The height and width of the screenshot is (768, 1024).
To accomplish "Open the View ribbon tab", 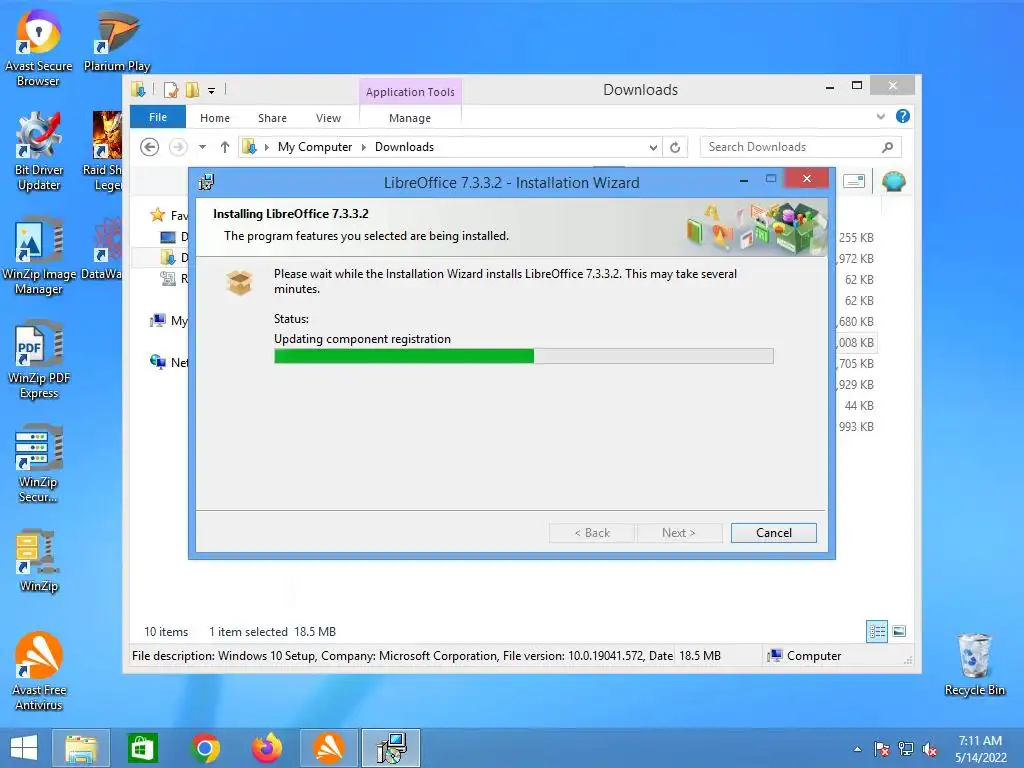I will click(328, 118).
